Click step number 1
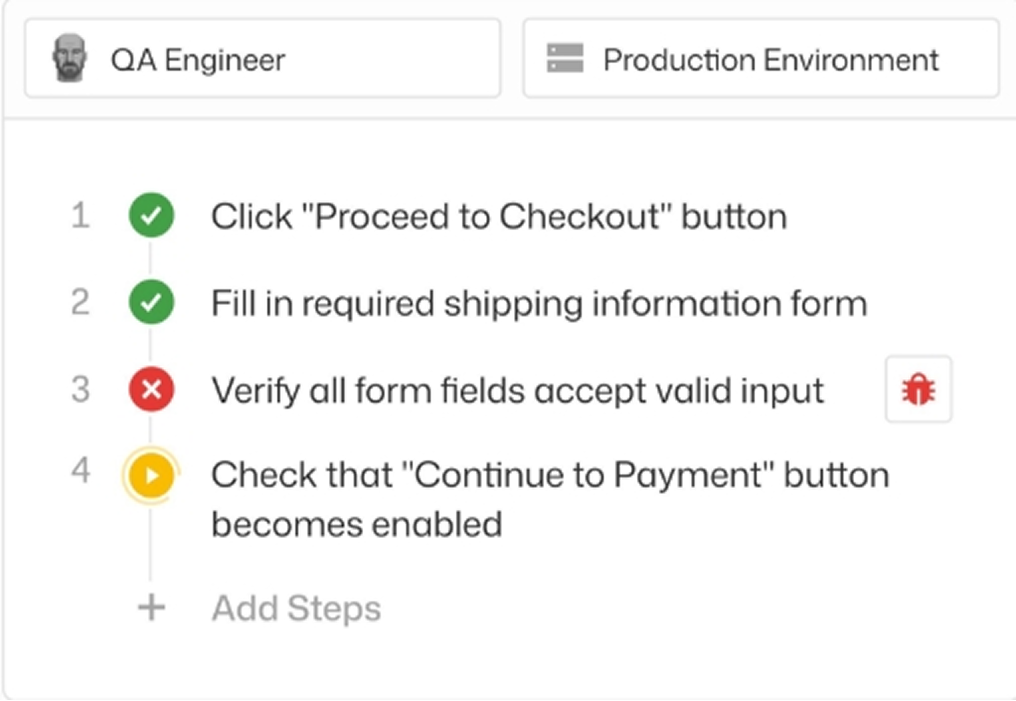This screenshot has width=1016, height=701. (80, 216)
